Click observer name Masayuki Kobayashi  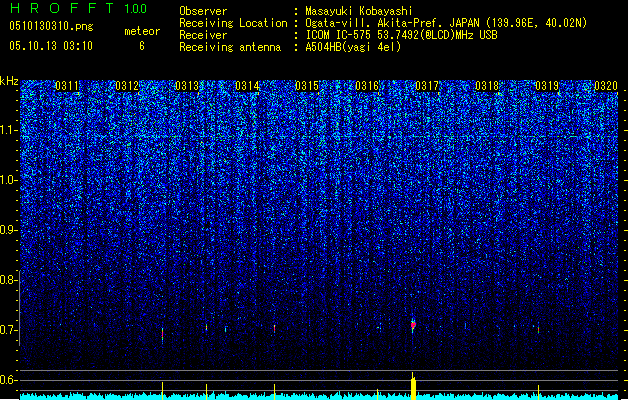coord(359,11)
